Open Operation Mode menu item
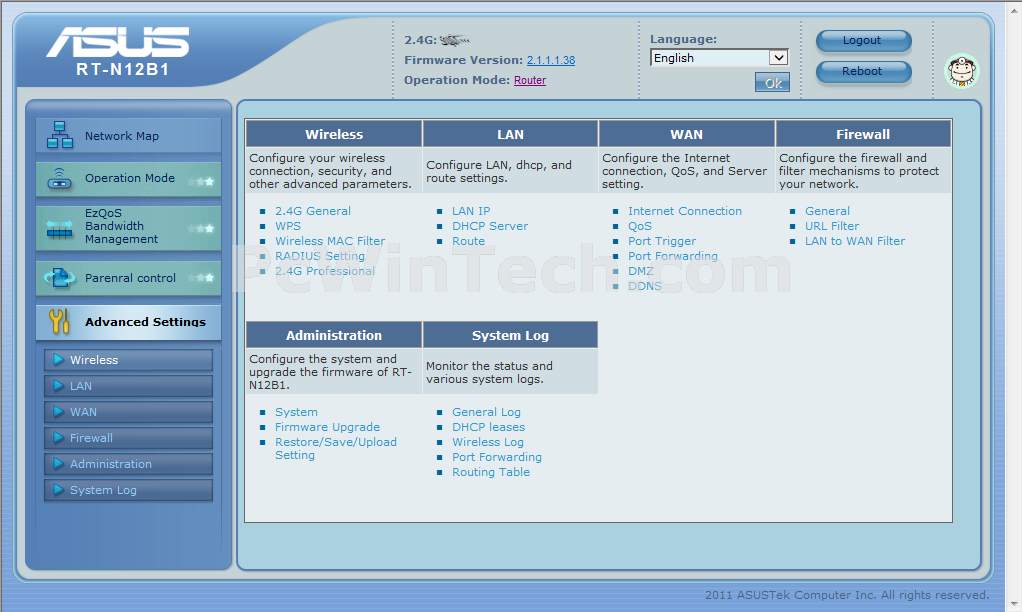This screenshot has height=612, width=1022. point(128,179)
